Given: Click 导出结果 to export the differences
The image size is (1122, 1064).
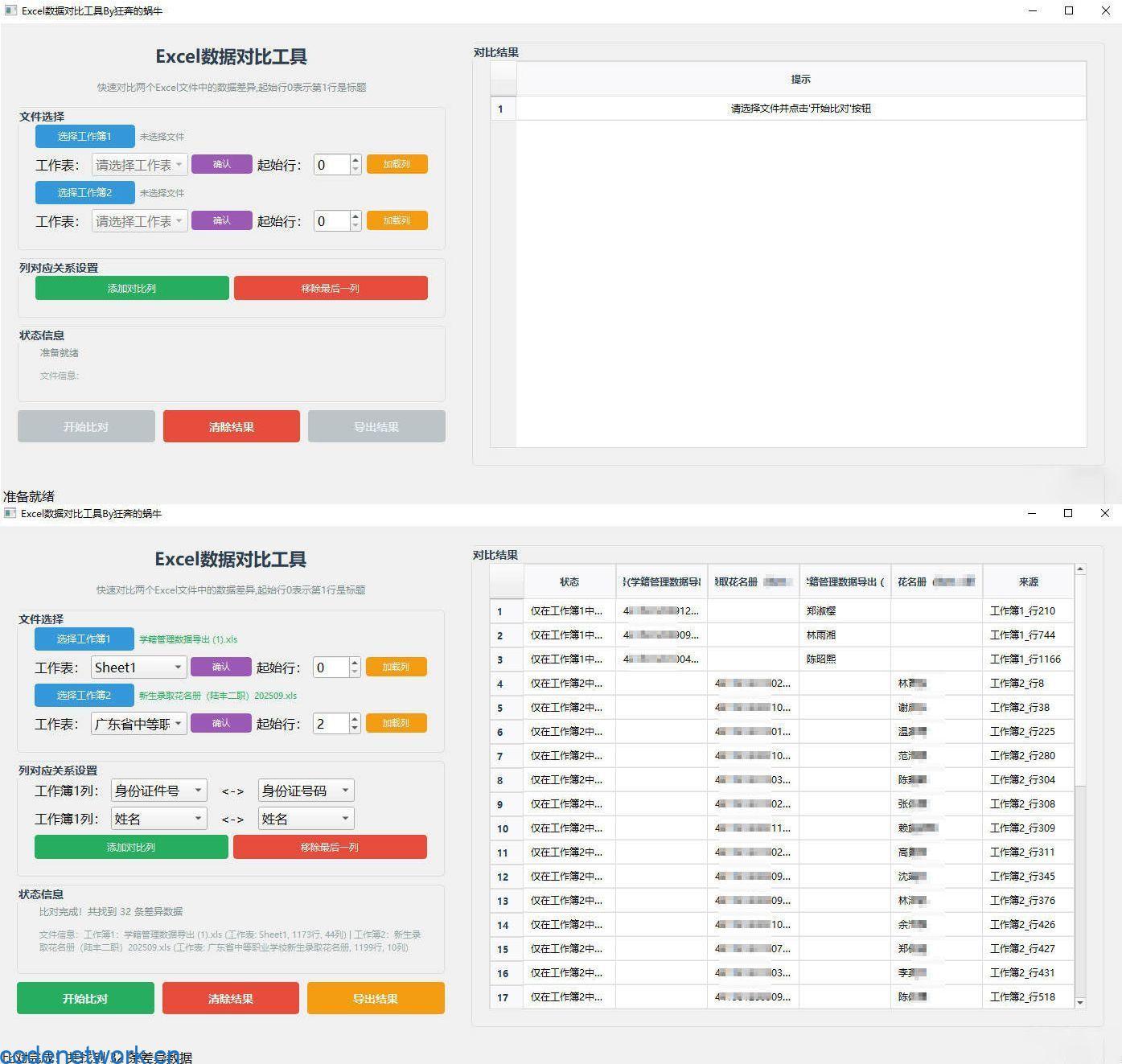Looking at the screenshot, I should tap(376, 998).
